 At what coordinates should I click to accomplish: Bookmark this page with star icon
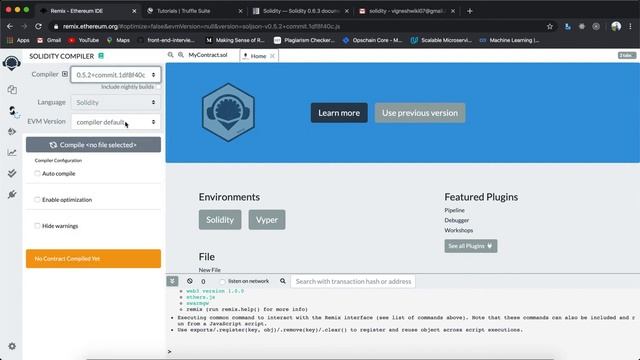click(x=550, y=27)
